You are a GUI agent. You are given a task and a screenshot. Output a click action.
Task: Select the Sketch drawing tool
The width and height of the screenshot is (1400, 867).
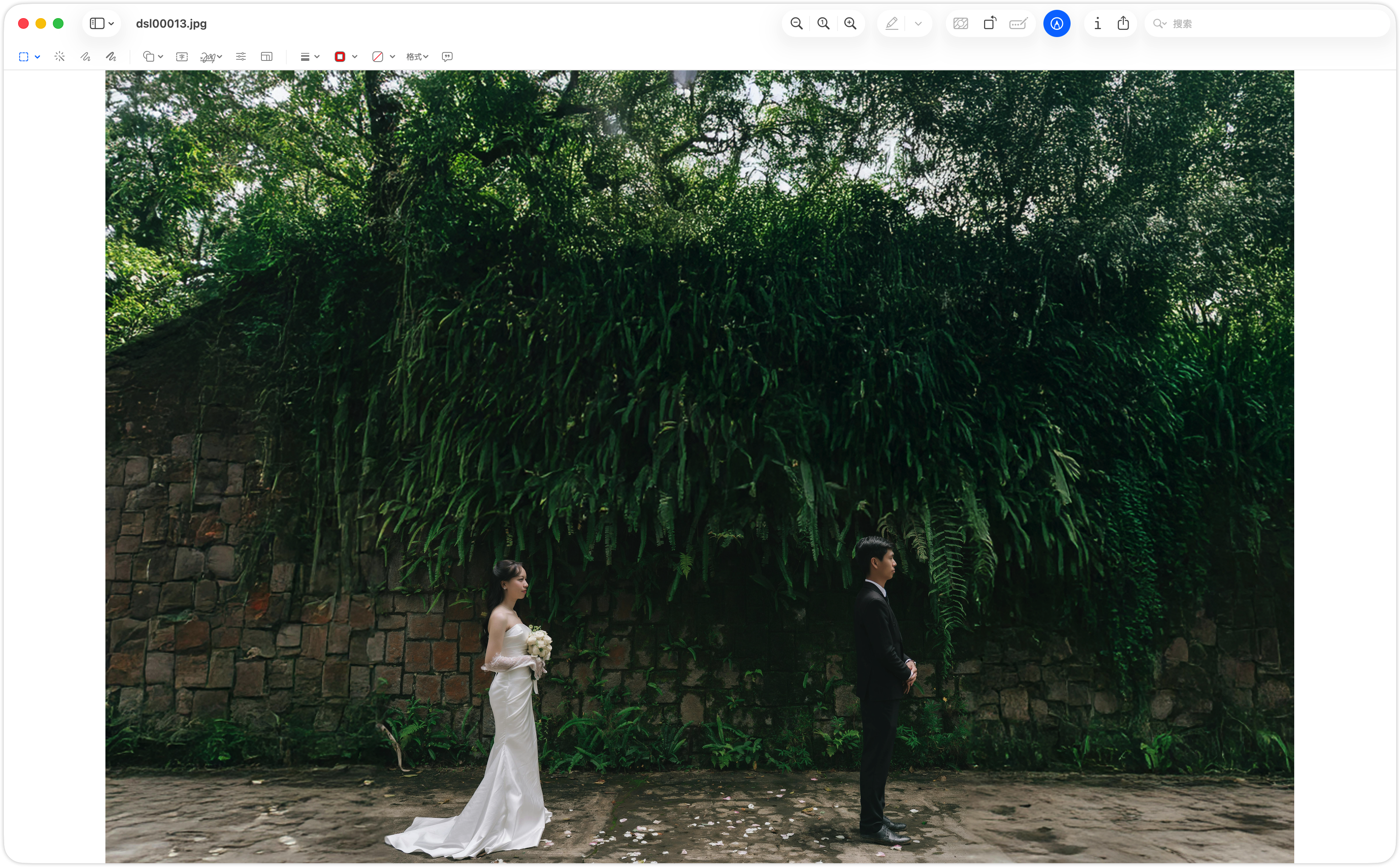coord(85,56)
